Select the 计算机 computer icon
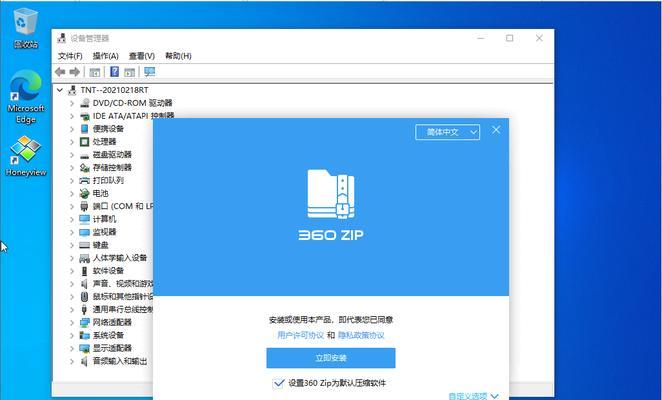 pos(84,219)
